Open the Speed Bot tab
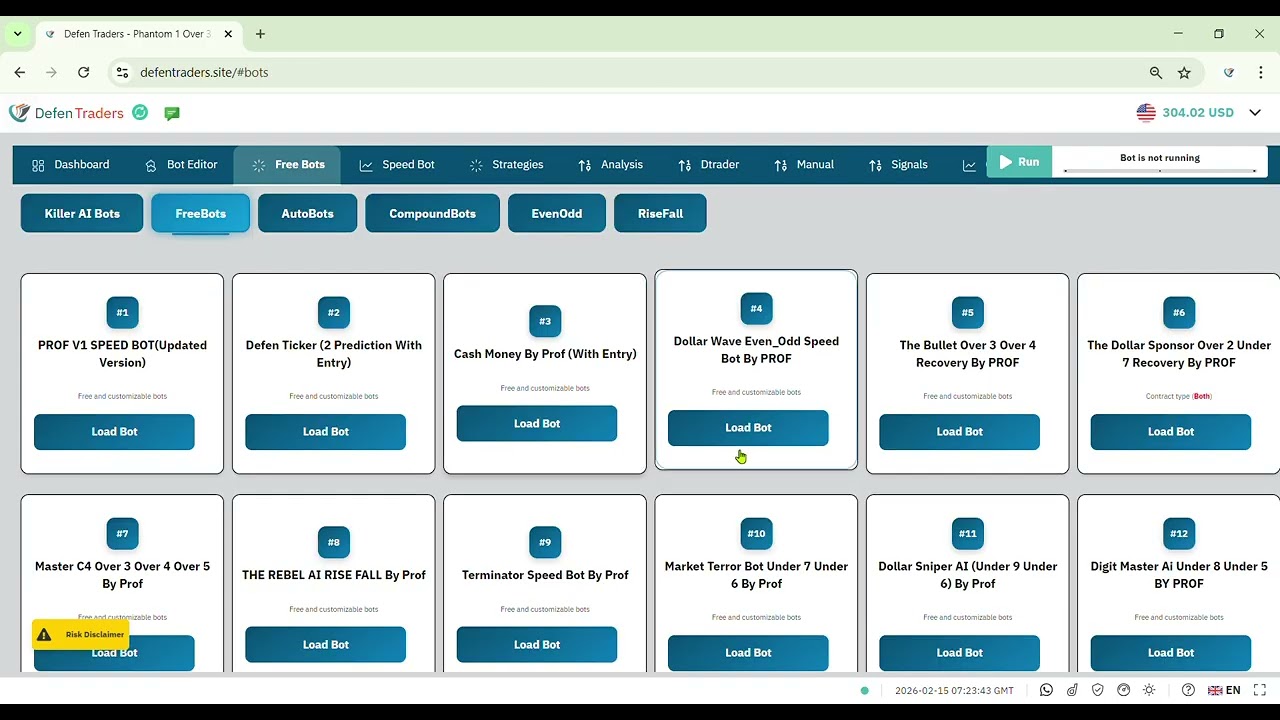1280x720 pixels. tap(397, 165)
